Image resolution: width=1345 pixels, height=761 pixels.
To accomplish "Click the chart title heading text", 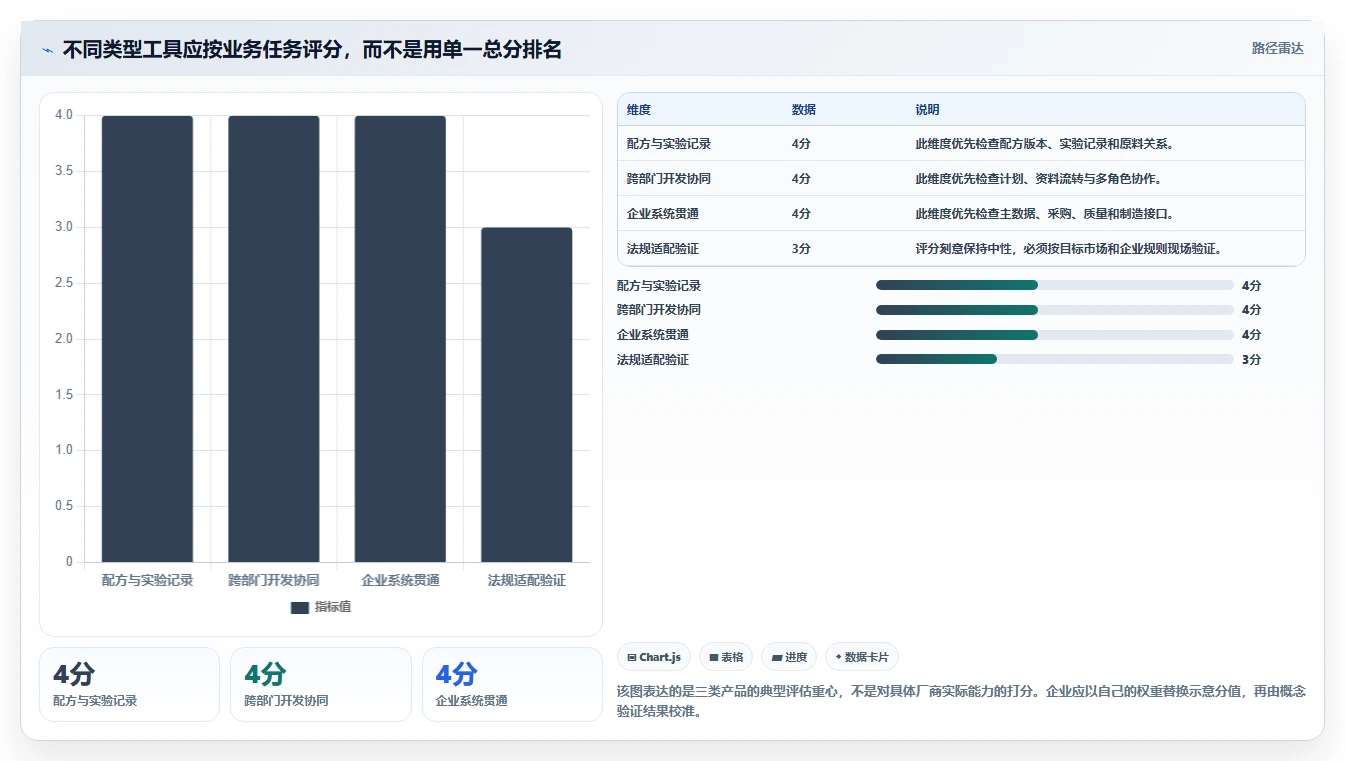I will click(312, 50).
